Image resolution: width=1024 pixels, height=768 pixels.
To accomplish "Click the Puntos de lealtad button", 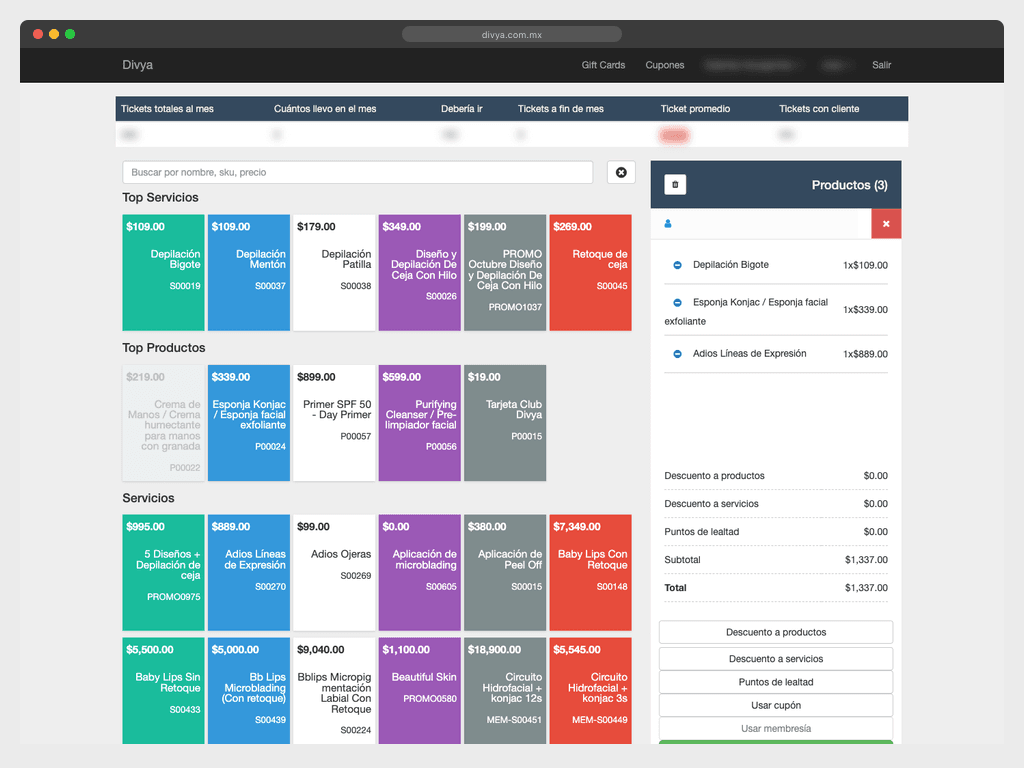I will pos(776,682).
